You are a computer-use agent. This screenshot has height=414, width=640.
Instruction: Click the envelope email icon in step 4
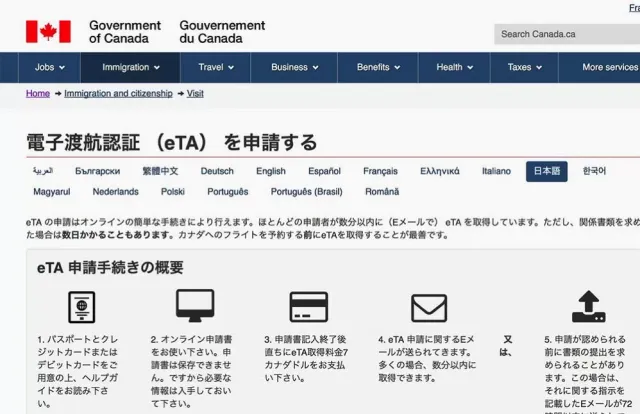click(x=429, y=308)
